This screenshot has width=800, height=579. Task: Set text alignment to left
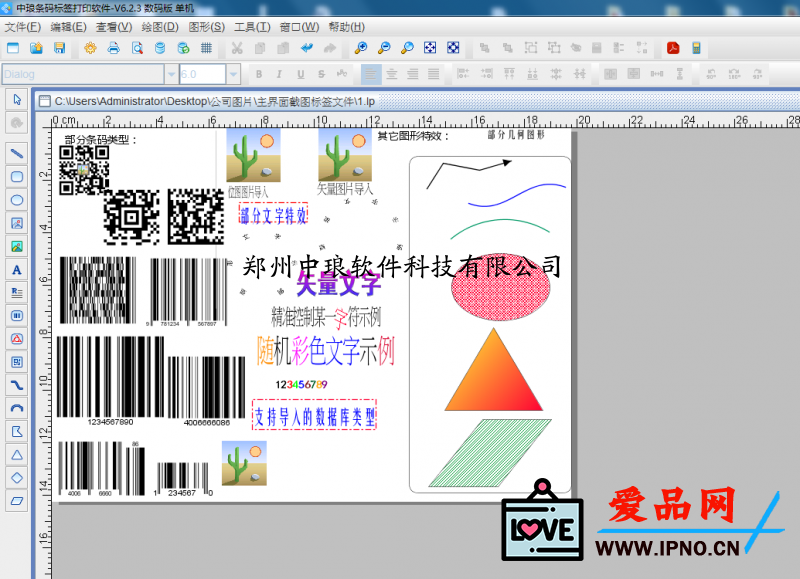click(x=371, y=74)
